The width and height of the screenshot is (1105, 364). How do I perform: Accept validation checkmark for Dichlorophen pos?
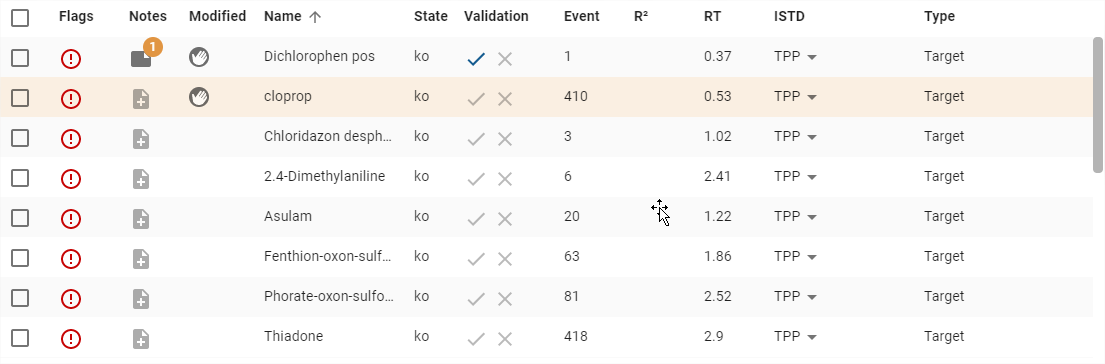point(476,59)
